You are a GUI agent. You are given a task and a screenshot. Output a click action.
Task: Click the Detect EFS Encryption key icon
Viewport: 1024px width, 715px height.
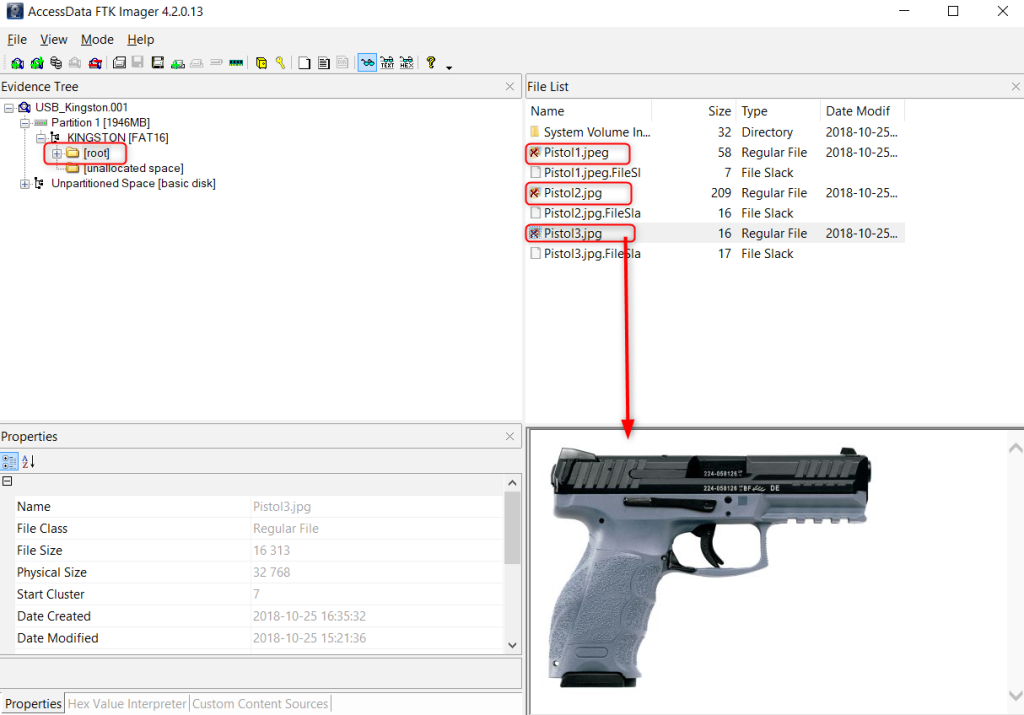(280, 63)
